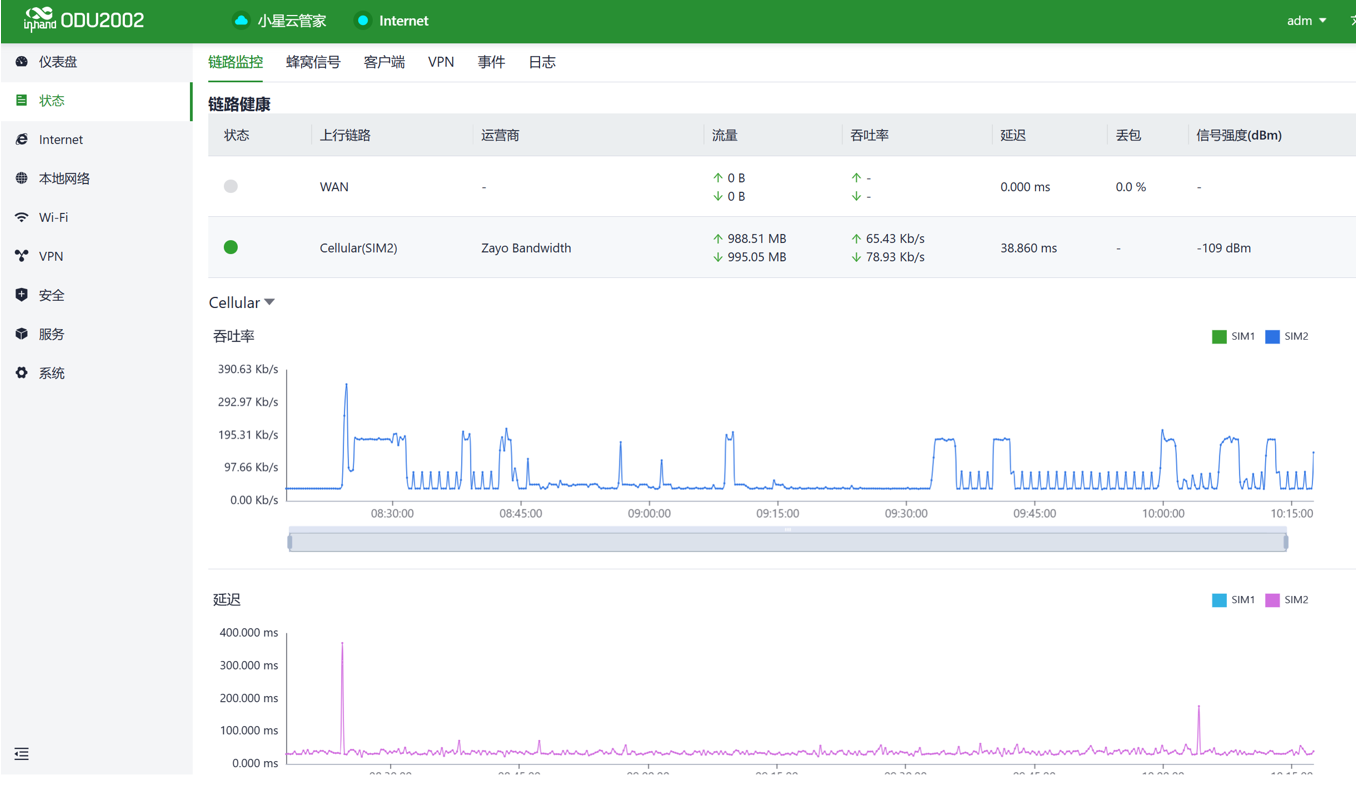Collapse the sidebar with the bottom-left icon
Screen dimensions: 1356x785
[22, 754]
